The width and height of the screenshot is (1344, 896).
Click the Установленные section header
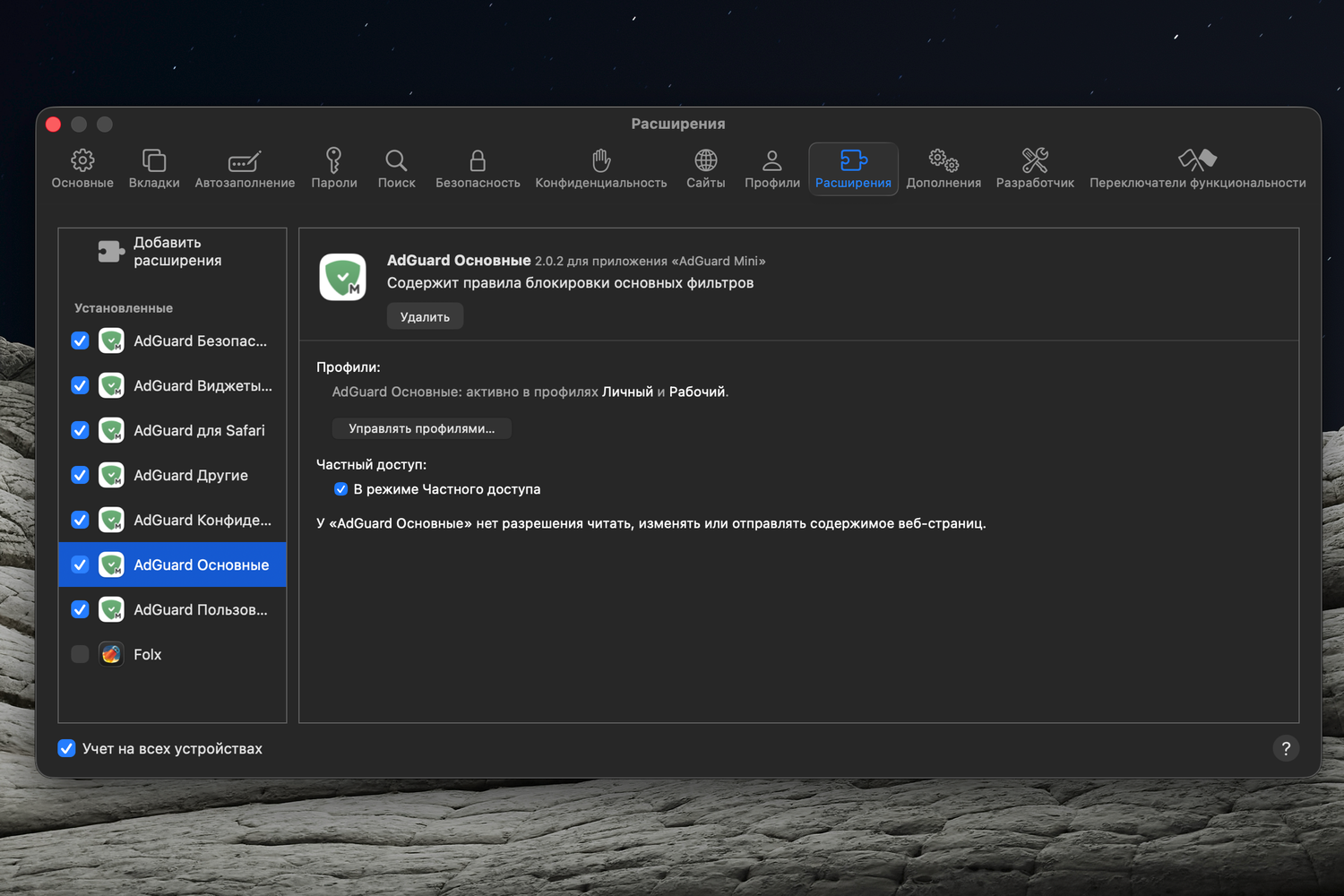(124, 308)
